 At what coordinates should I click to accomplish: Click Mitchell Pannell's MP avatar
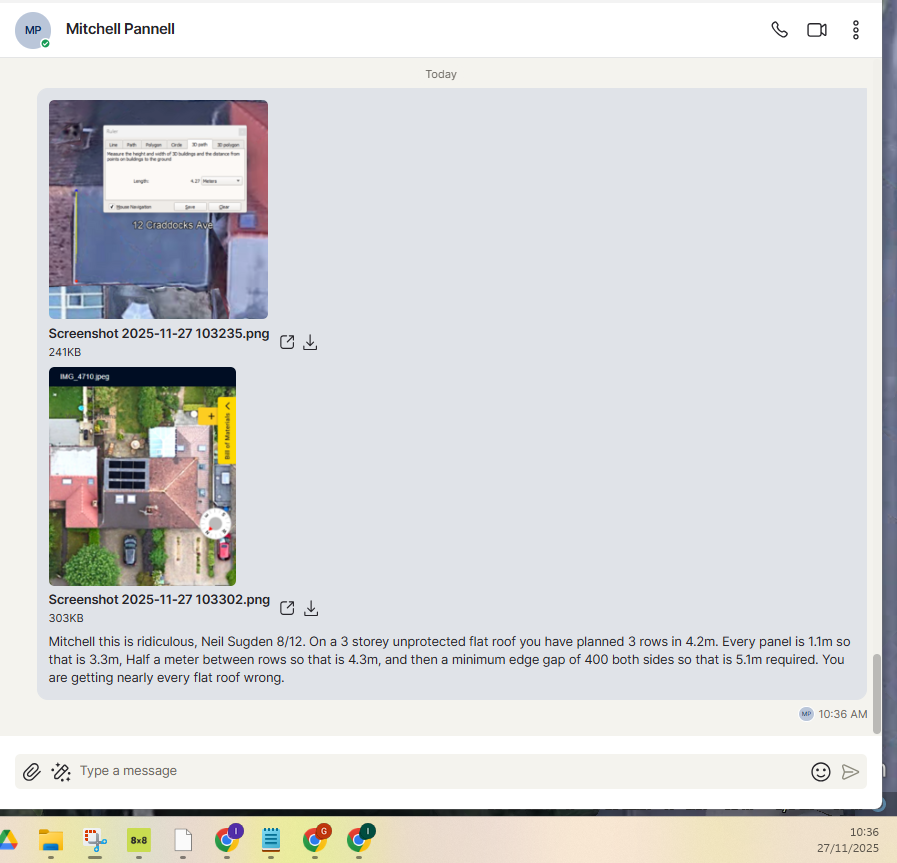(33, 30)
